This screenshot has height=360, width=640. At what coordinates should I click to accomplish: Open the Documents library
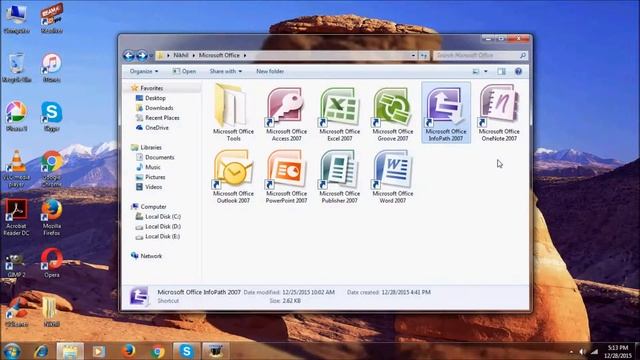coord(159,157)
